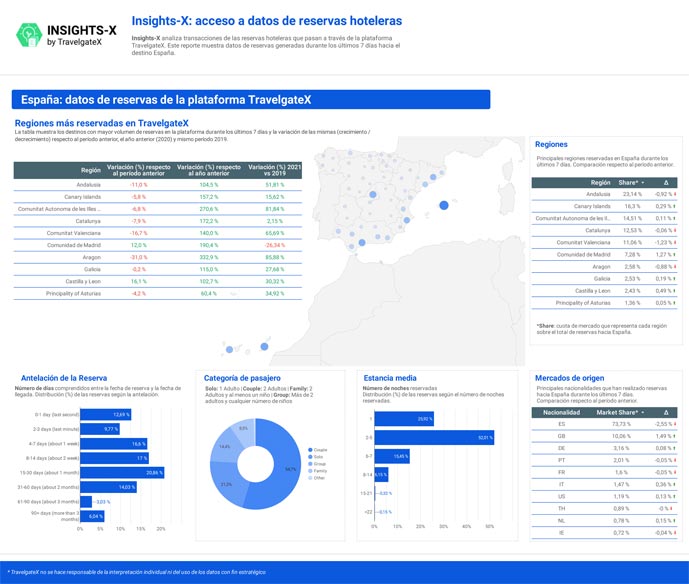Click the Solo legend swatch
This screenshot has height=584, width=689.
(x=310, y=457)
